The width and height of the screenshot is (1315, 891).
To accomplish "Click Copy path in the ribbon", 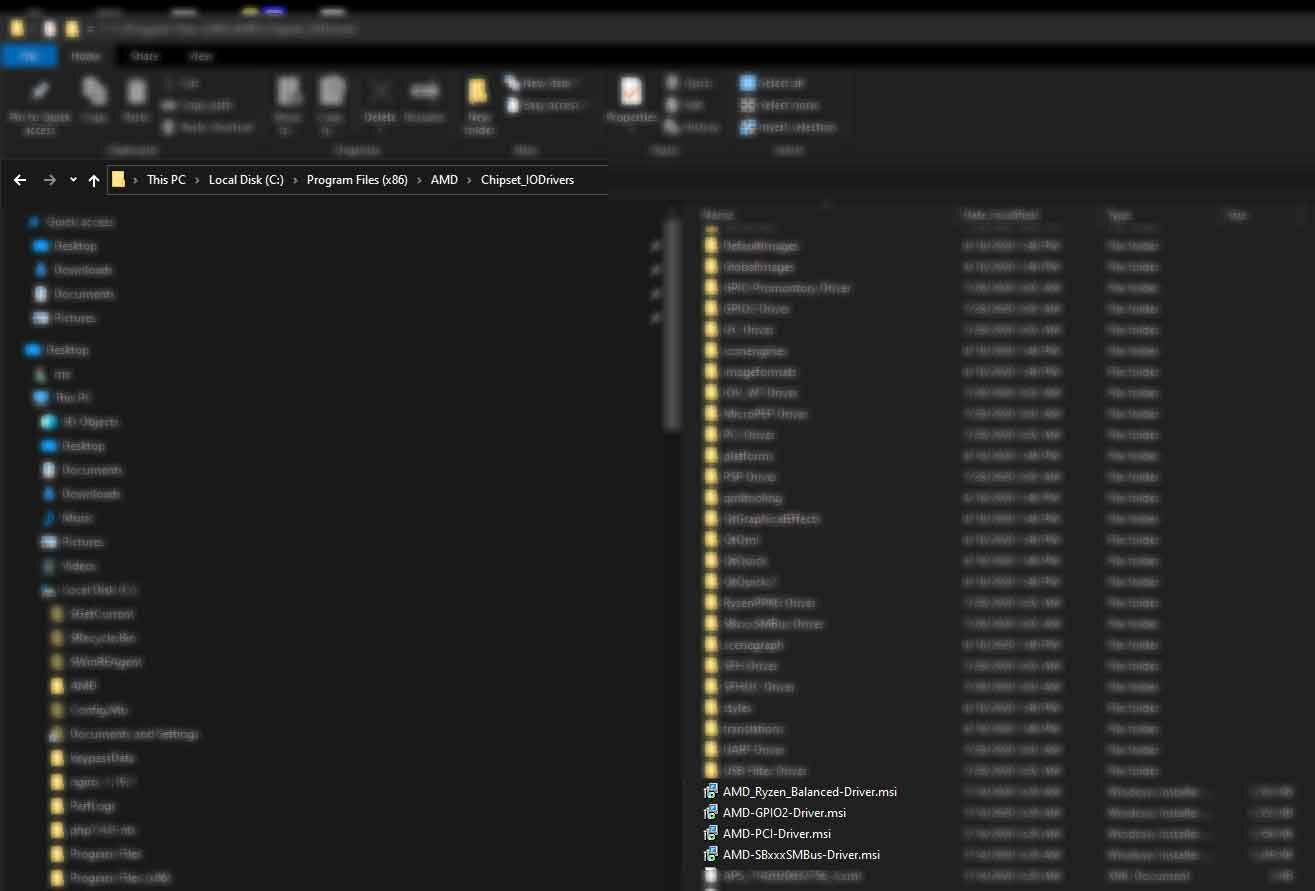I will pos(197,105).
